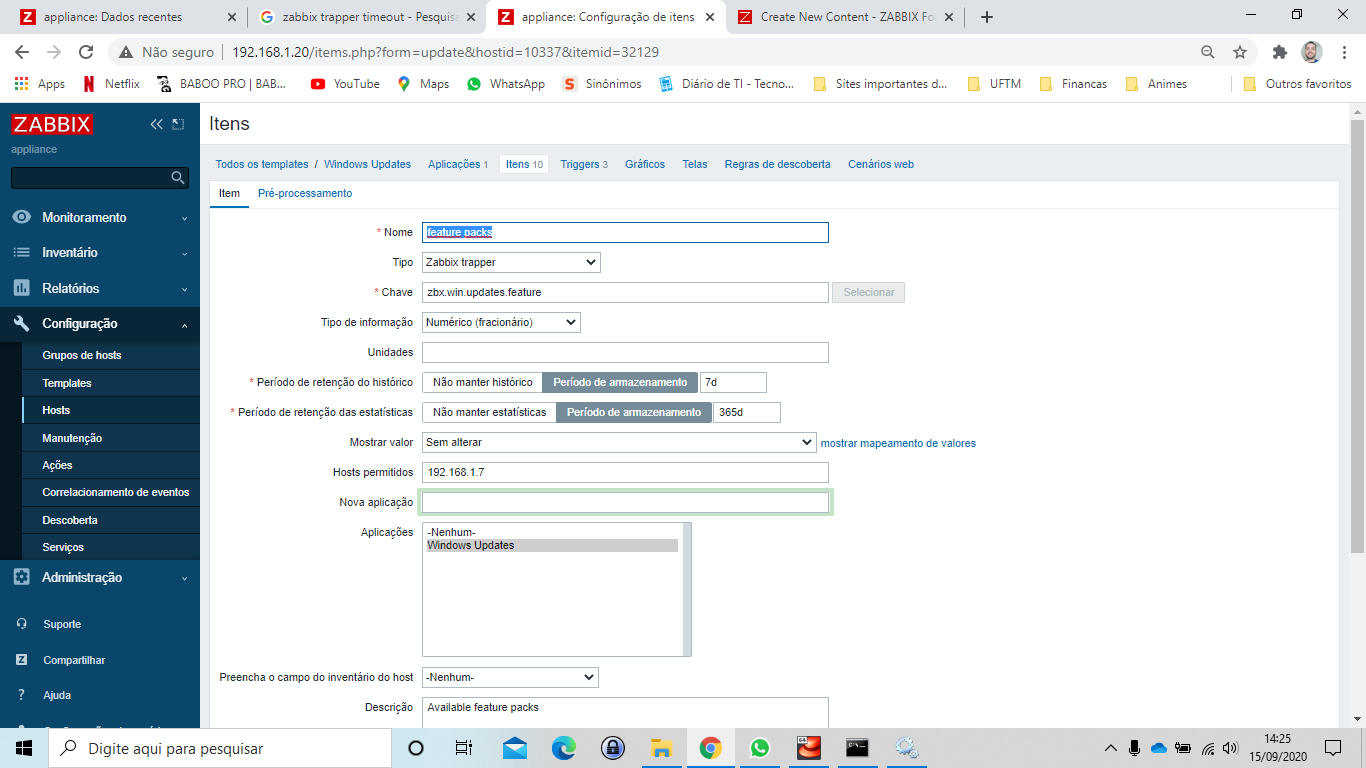Click the Compartilhar icon in the sidebar
Viewport: 1366px width, 768px height.
(22, 659)
